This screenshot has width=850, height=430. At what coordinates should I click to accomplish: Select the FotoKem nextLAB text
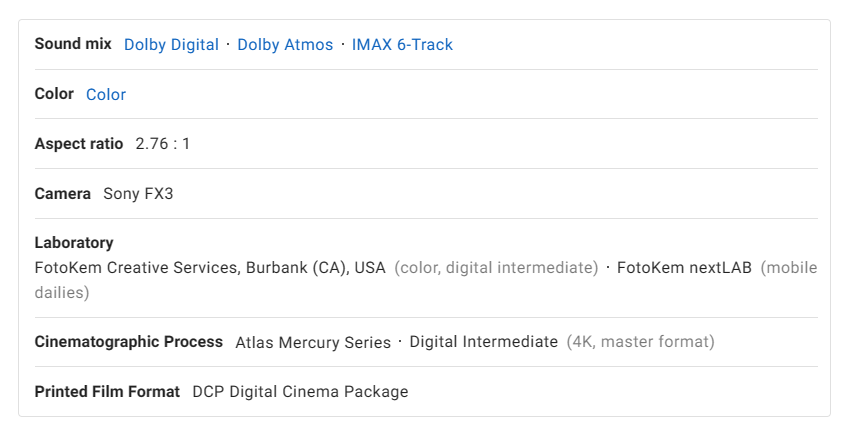click(x=685, y=268)
